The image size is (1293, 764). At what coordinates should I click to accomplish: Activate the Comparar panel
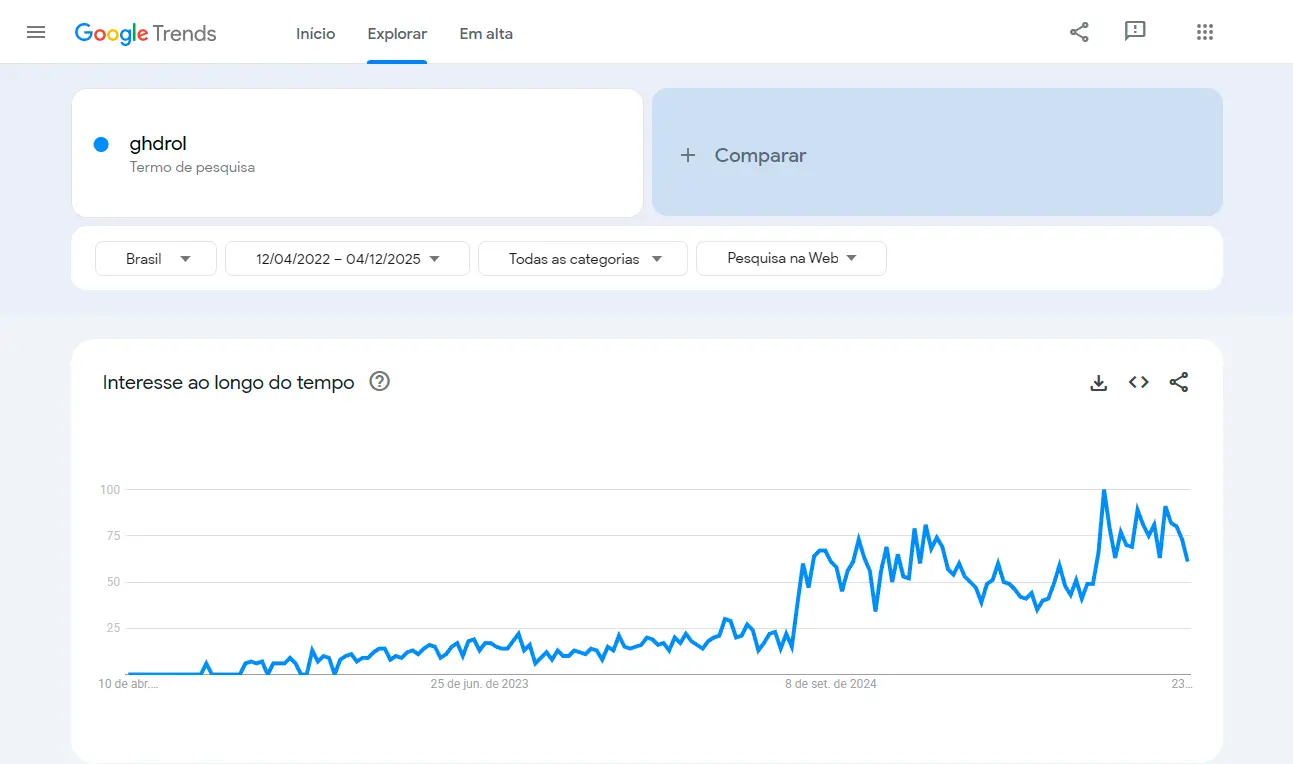click(936, 153)
